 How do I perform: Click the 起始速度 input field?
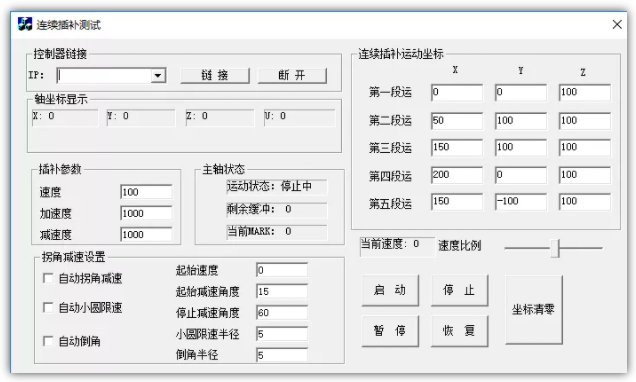tap(282, 270)
